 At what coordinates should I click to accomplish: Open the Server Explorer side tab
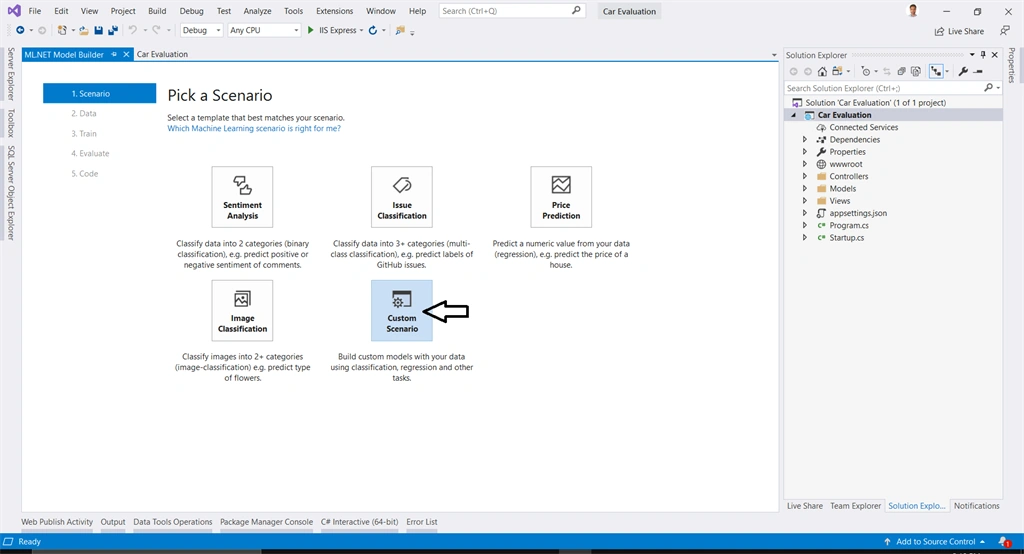click(x=11, y=74)
